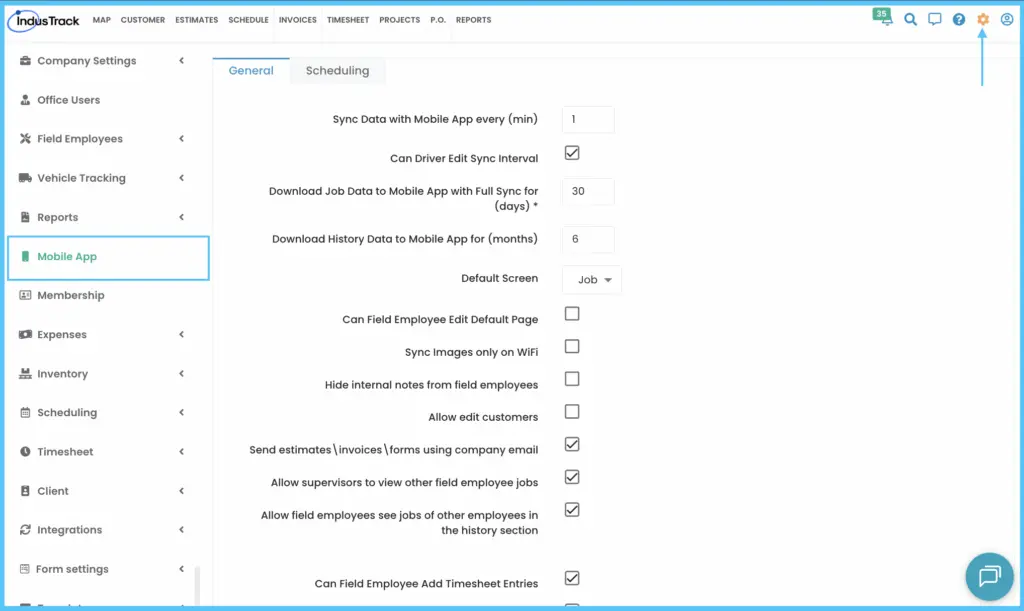
Task: Open MAP in top navigation
Action: click(x=101, y=20)
